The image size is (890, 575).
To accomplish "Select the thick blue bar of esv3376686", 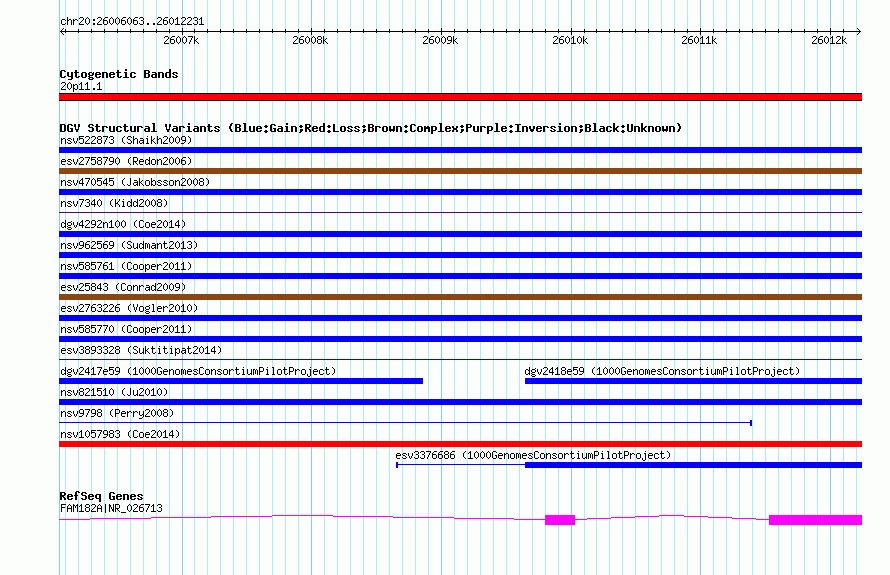I will click(x=694, y=465).
